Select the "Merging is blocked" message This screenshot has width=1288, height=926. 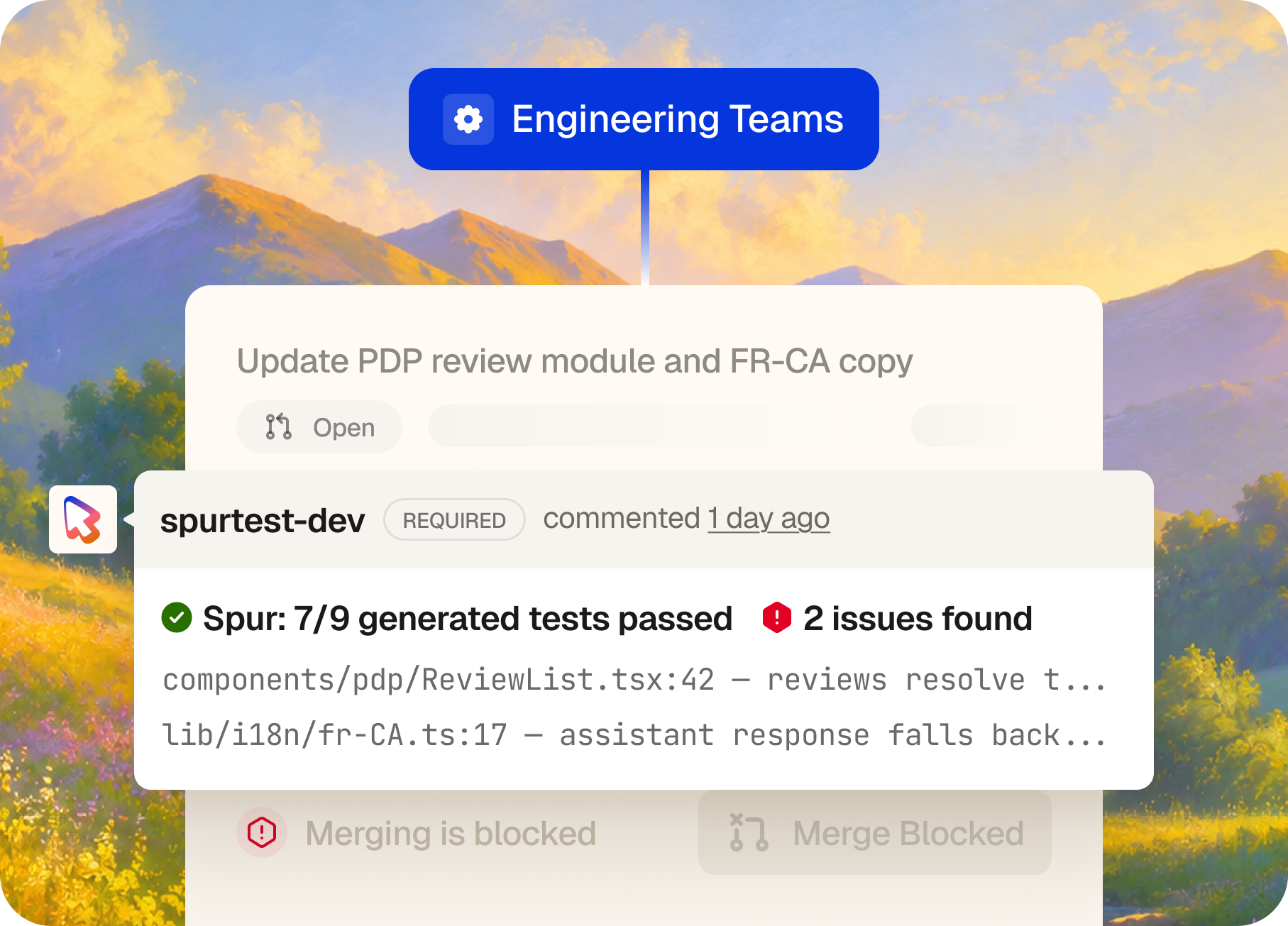tap(451, 834)
